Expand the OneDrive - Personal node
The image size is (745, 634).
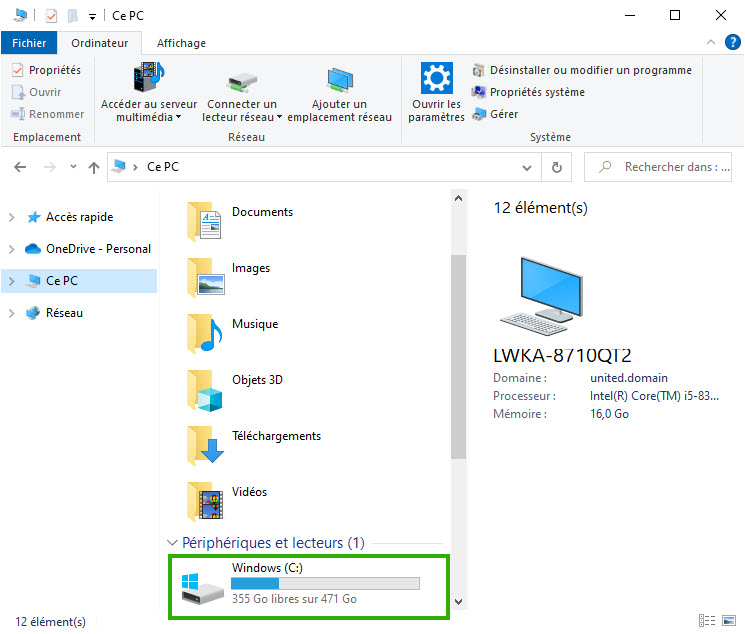[x=12, y=249]
